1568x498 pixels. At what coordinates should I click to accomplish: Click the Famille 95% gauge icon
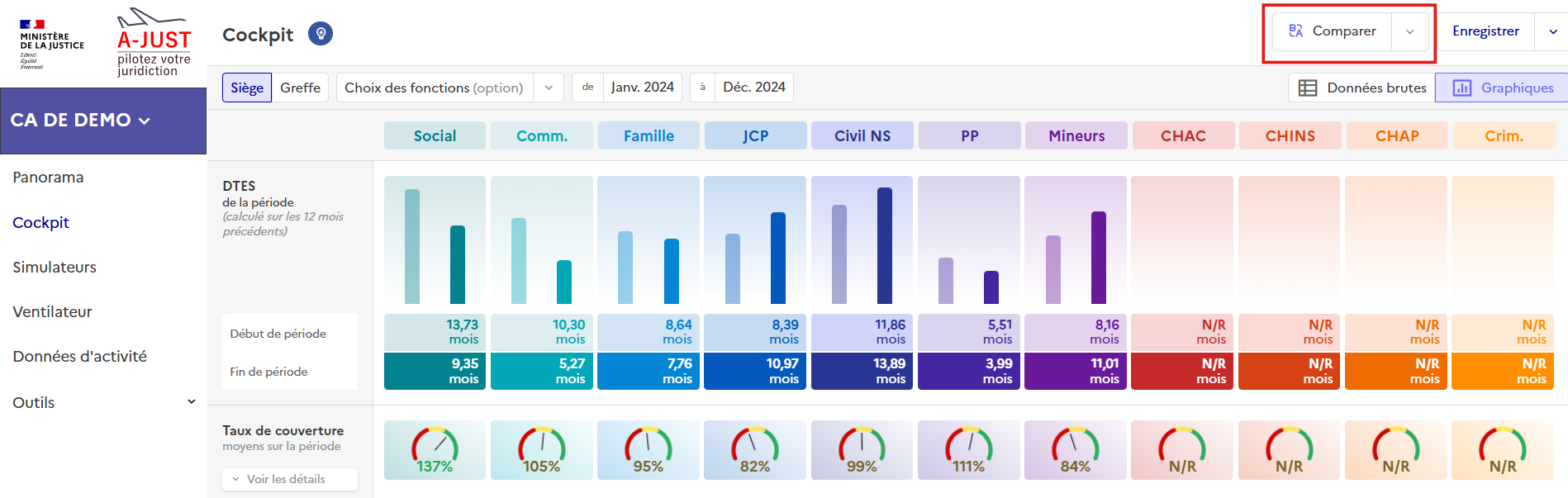coord(649,450)
